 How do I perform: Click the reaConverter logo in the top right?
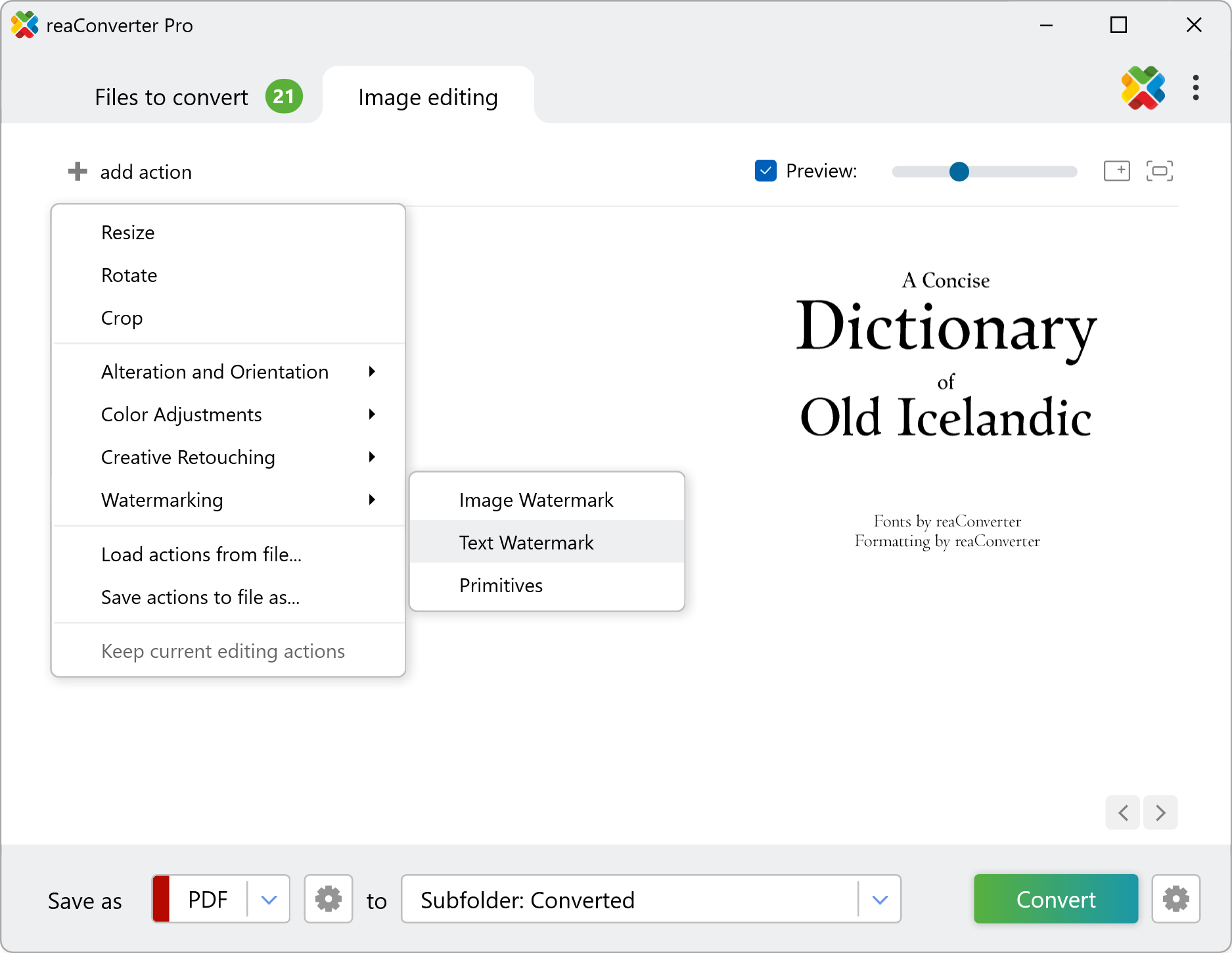pos(1143,87)
